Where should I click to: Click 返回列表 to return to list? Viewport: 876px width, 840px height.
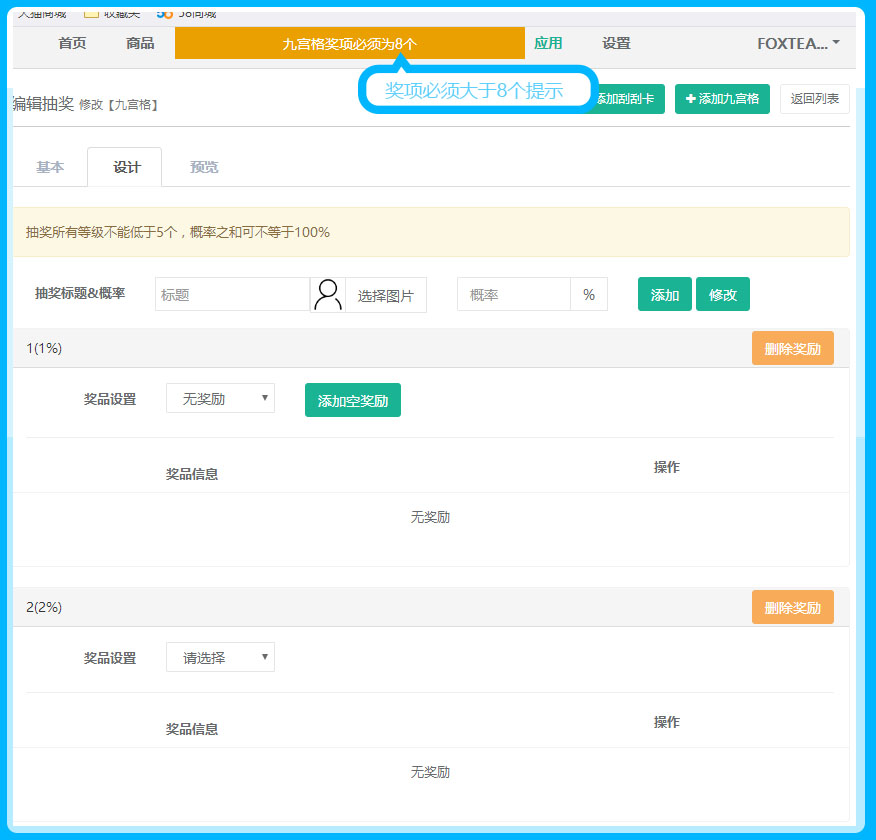pyautogui.click(x=814, y=99)
